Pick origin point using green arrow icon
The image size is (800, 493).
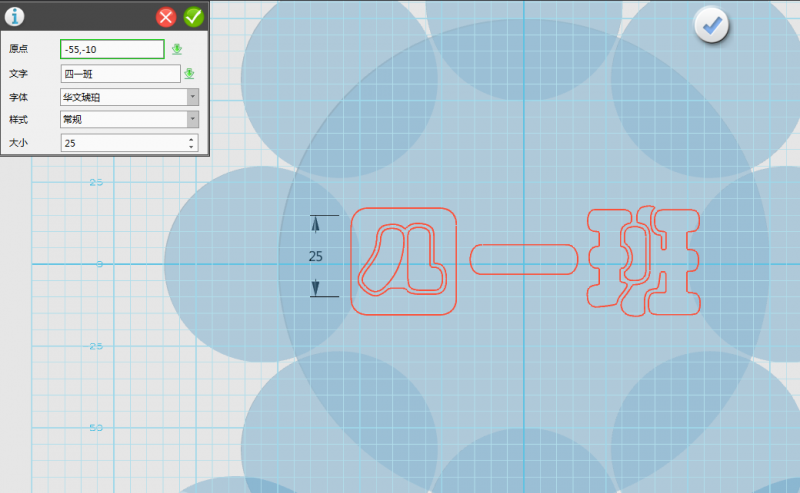point(177,49)
